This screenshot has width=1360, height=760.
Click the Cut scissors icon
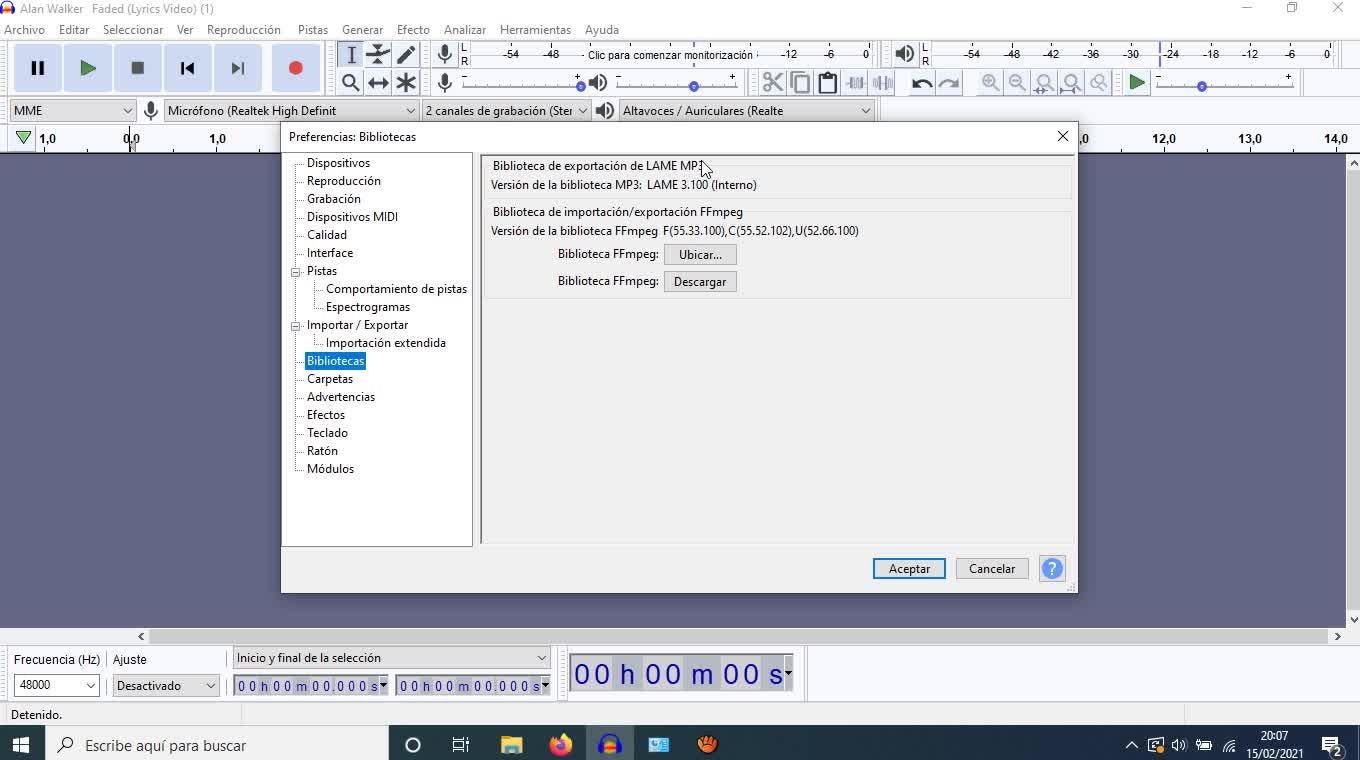tap(773, 83)
